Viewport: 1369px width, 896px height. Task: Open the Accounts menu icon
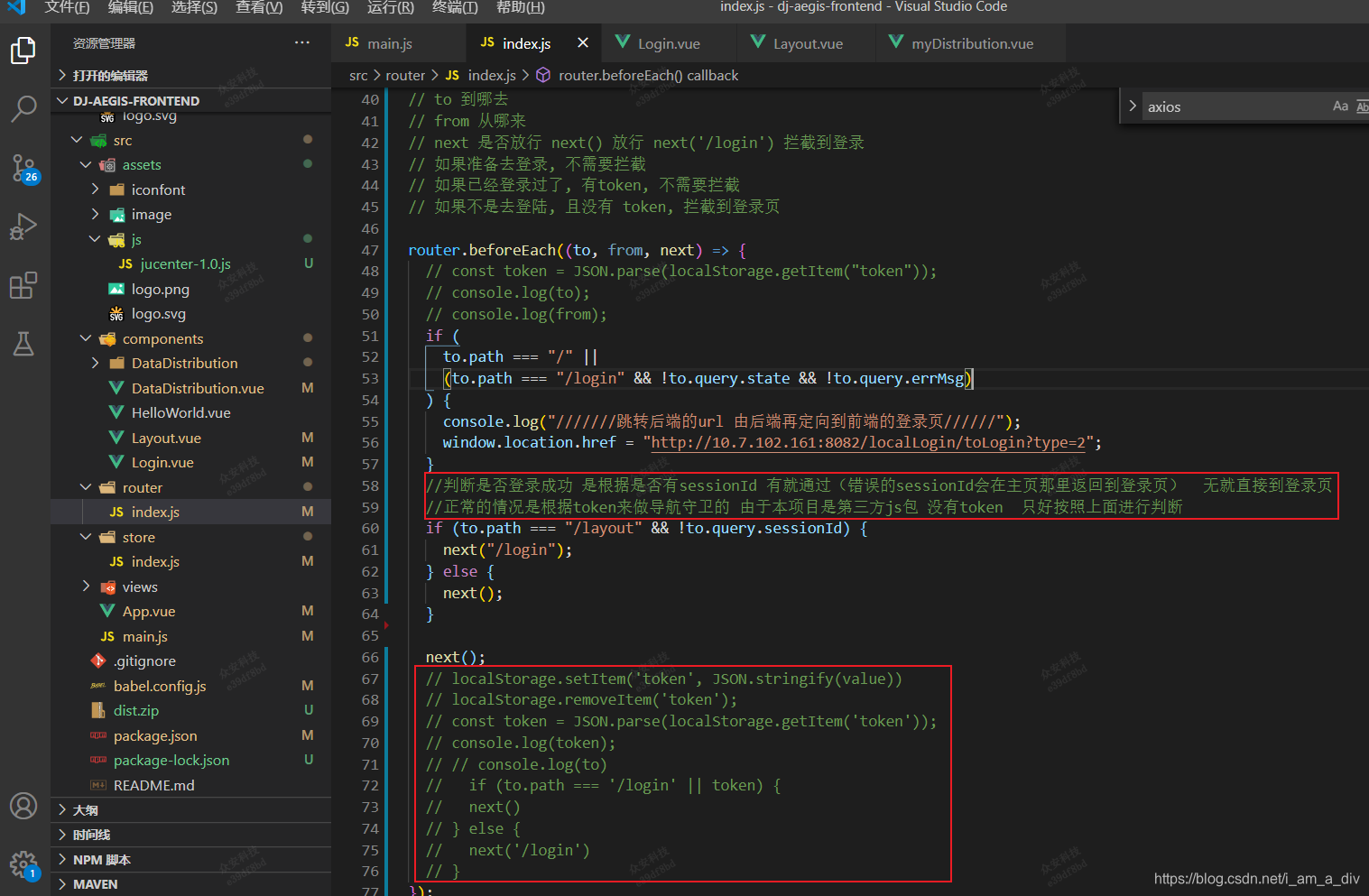coord(23,806)
